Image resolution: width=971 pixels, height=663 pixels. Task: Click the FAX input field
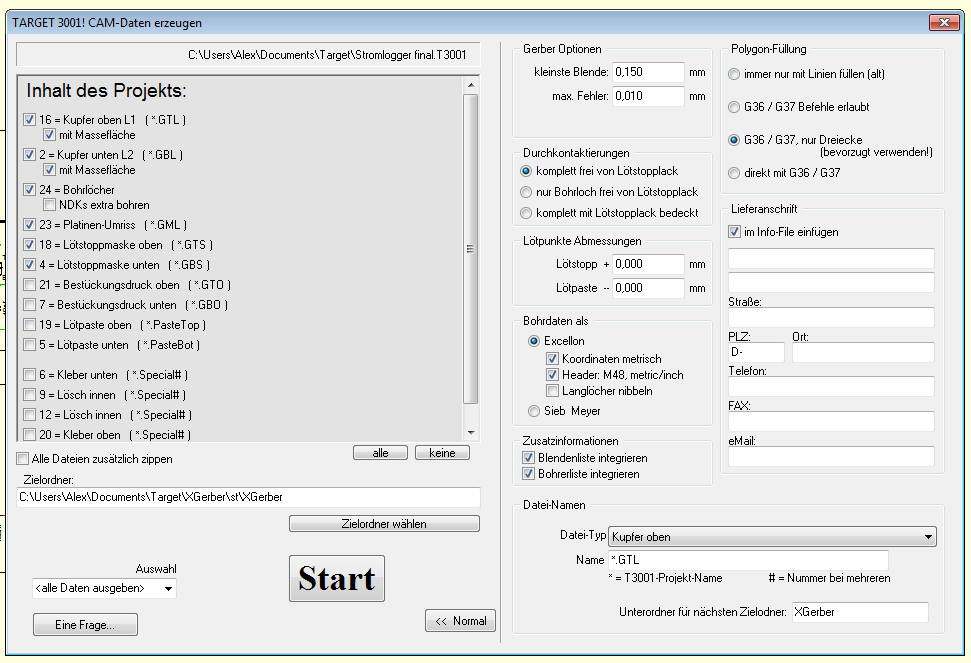coord(831,422)
